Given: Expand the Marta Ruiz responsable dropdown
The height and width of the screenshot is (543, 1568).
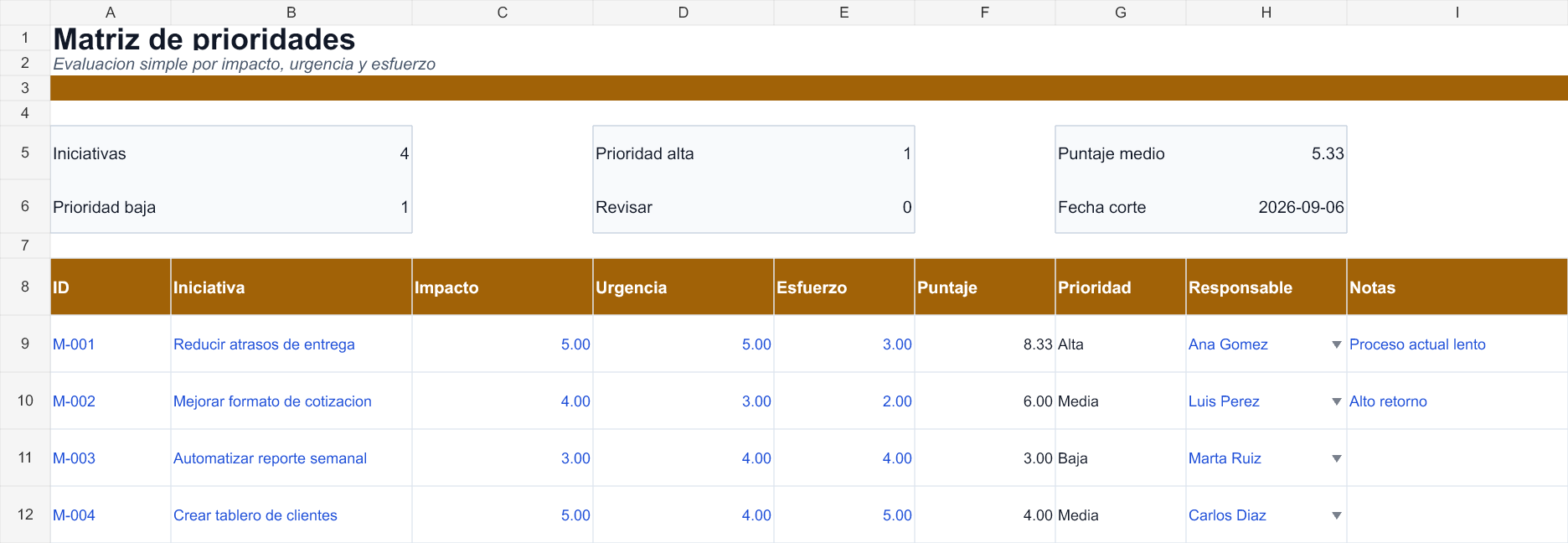Looking at the screenshot, I should point(1336,458).
